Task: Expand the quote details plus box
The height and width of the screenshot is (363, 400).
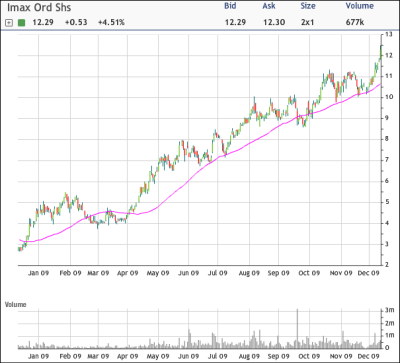Action: [x=9, y=23]
